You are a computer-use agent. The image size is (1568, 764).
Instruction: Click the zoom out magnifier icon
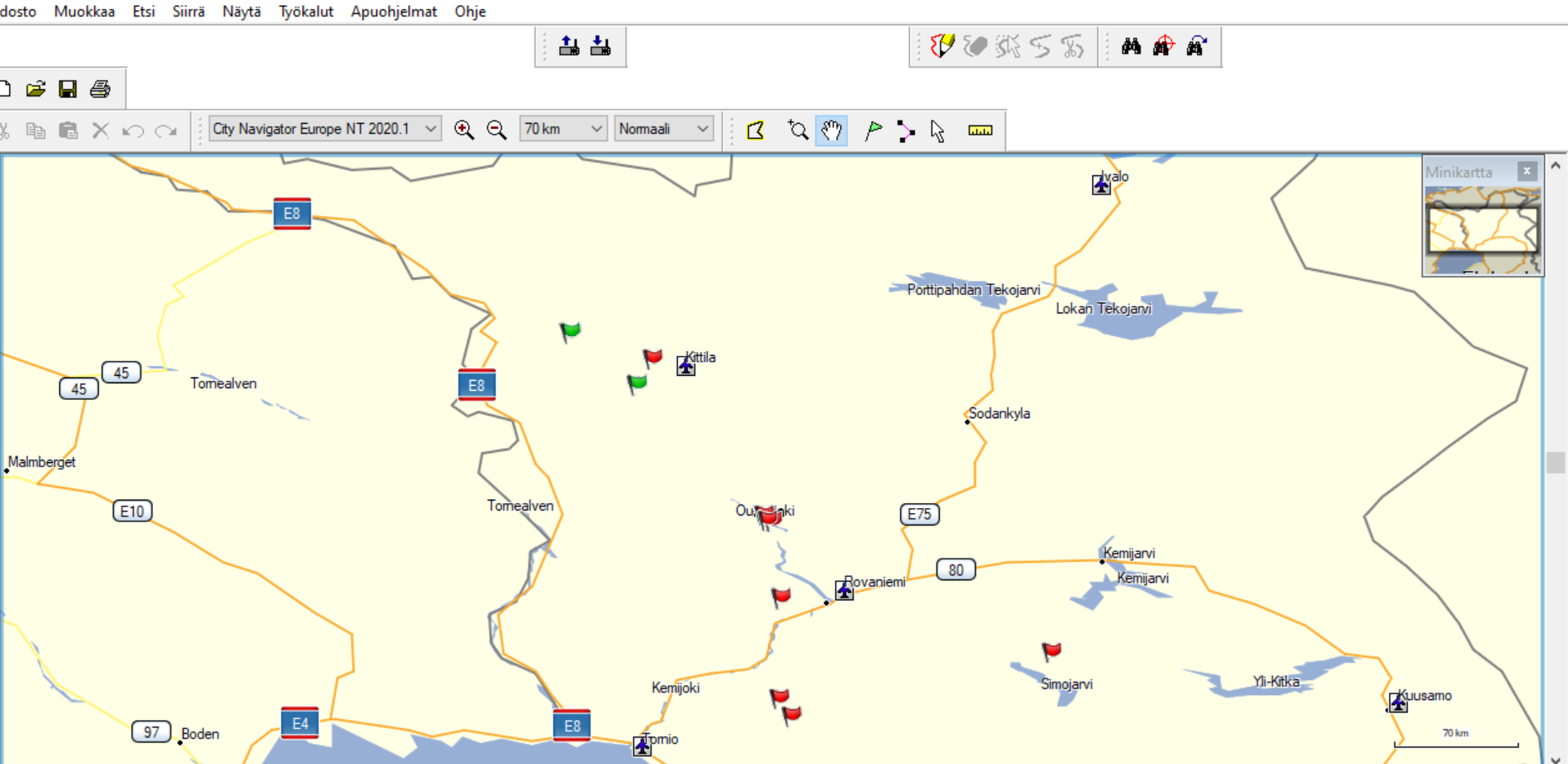(497, 130)
